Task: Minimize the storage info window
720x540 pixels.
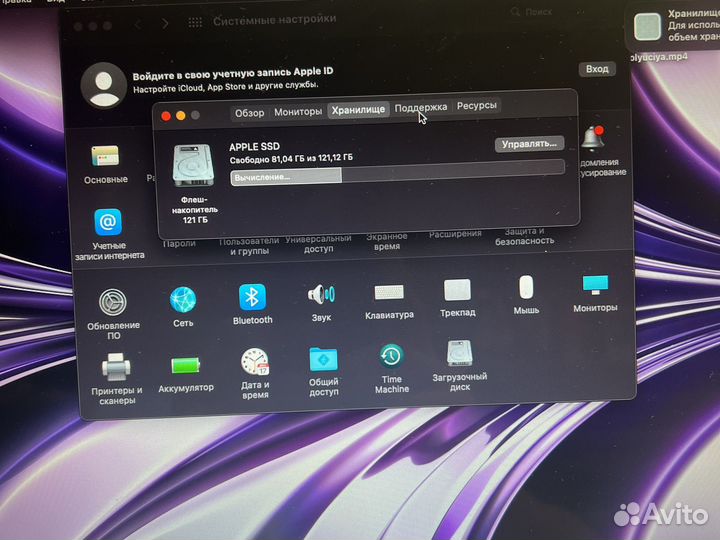Action: (181, 116)
